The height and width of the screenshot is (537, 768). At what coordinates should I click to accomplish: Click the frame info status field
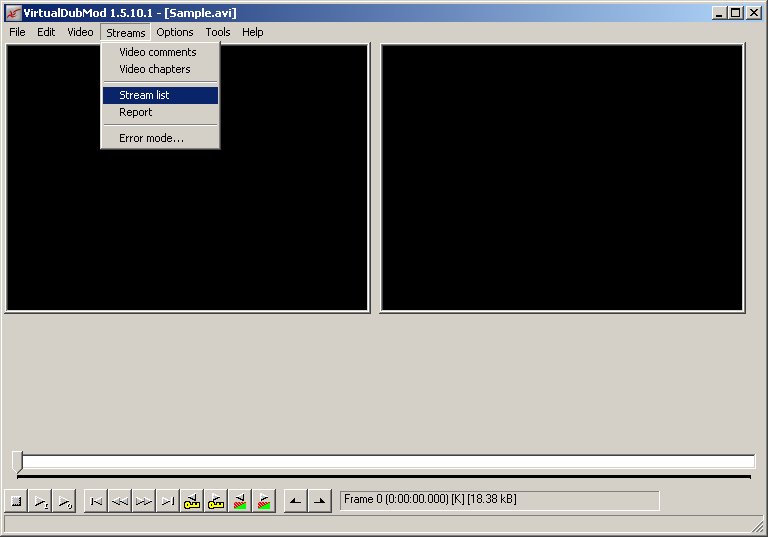[x=500, y=500]
